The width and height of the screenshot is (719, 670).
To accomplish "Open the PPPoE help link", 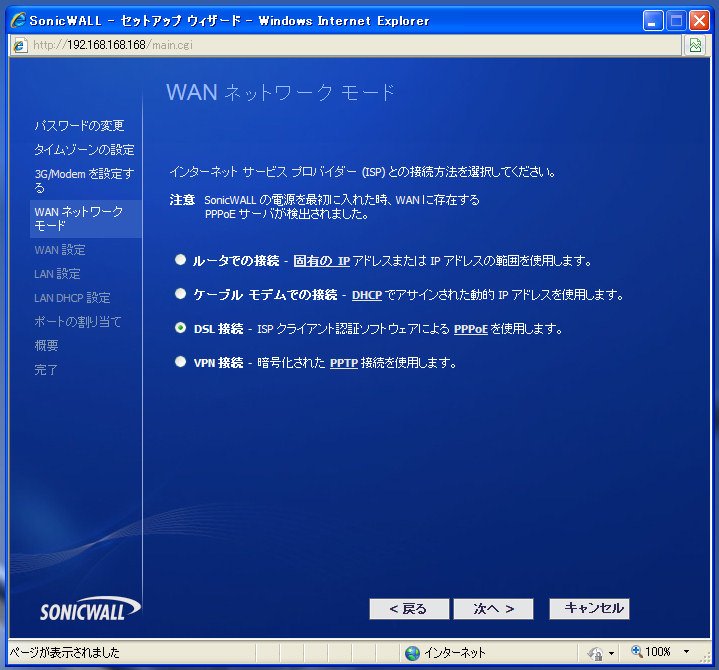I will point(470,329).
